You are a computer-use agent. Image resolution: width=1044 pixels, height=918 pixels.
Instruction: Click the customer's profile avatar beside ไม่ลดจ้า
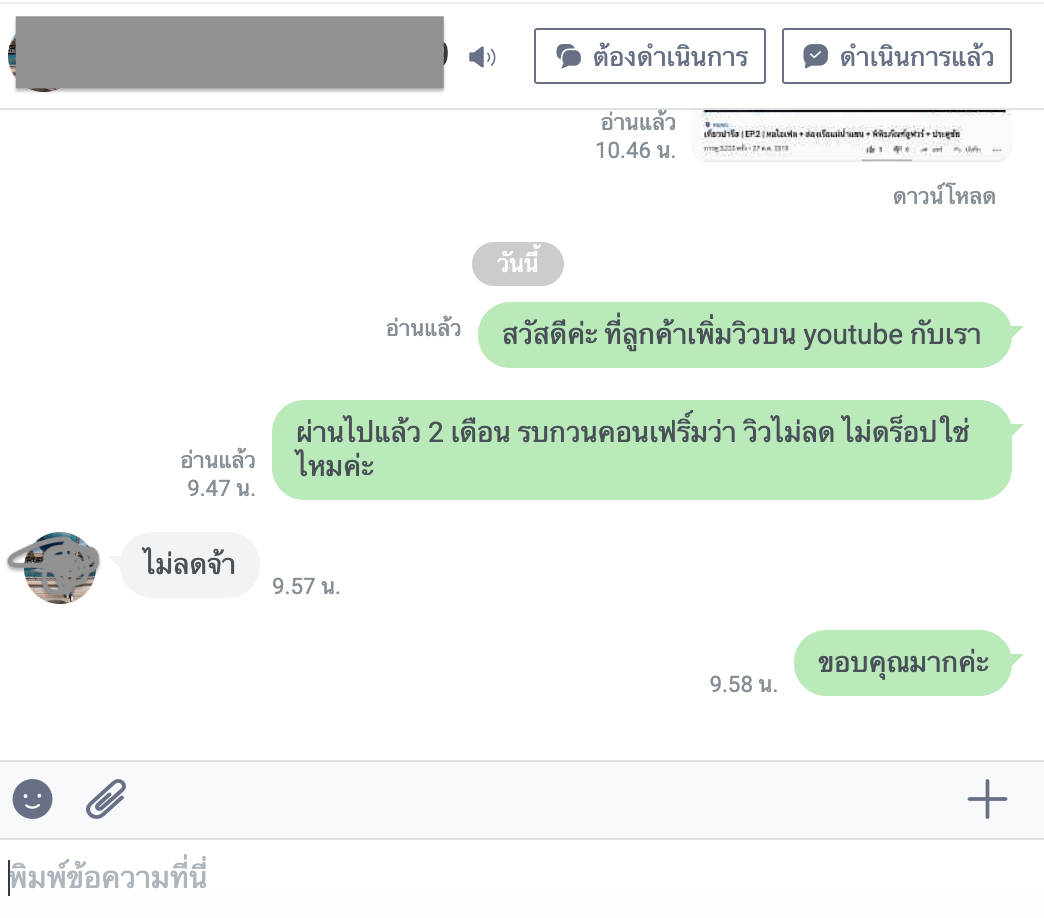(x=60, y=568)
